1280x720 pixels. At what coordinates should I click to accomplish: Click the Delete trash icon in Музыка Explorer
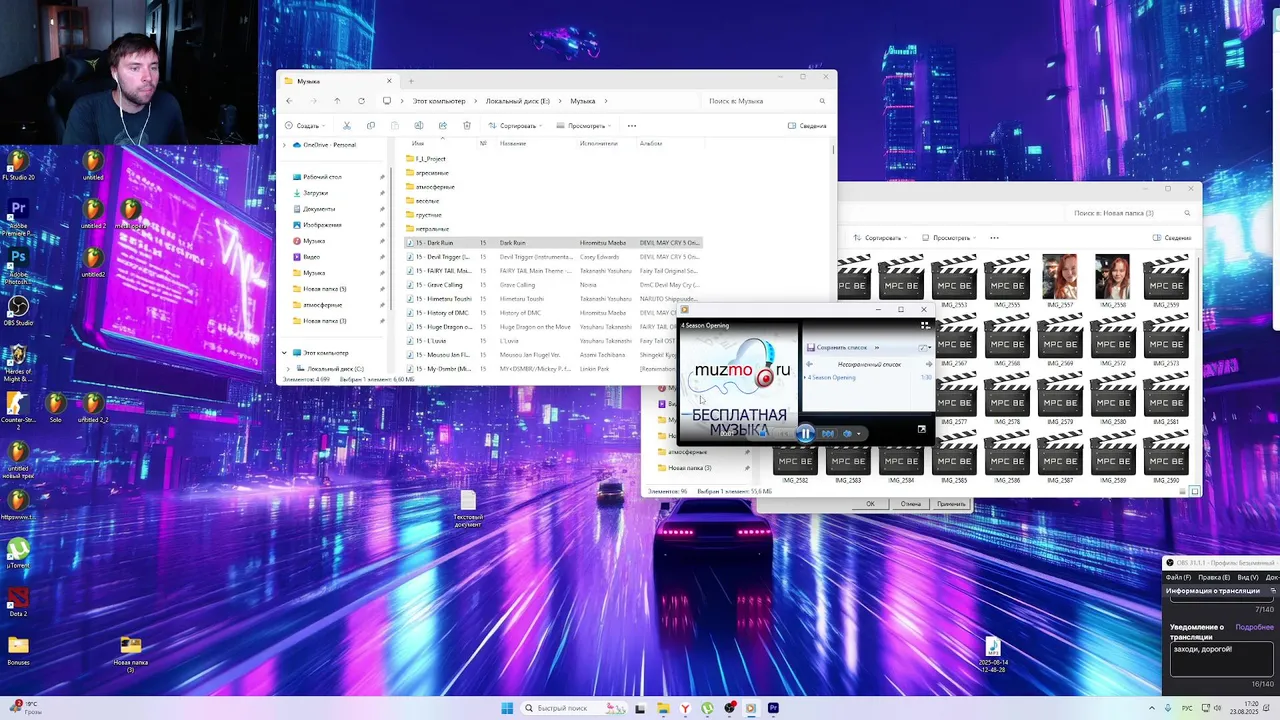[x=467, y=126]
